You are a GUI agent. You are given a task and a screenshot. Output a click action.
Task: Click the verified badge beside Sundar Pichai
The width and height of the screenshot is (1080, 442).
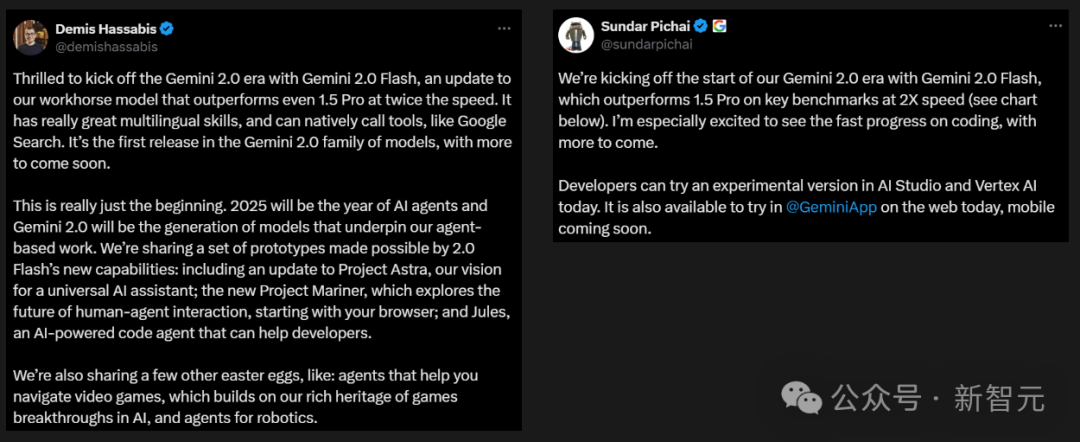[x=701, y=25]
